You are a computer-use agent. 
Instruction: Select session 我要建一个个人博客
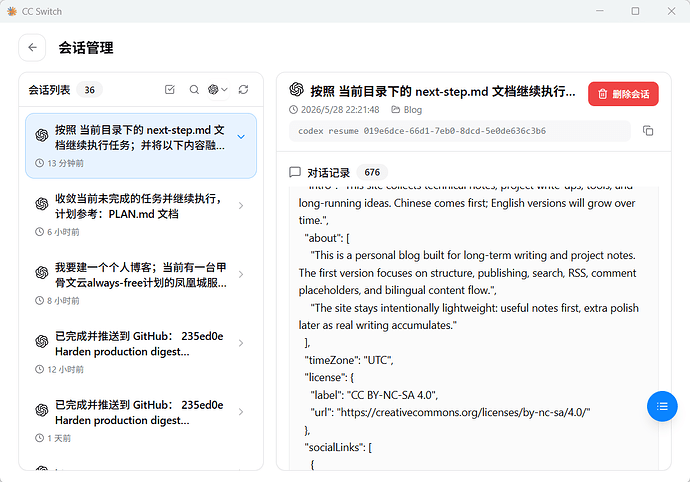click(x=141, y=283)
